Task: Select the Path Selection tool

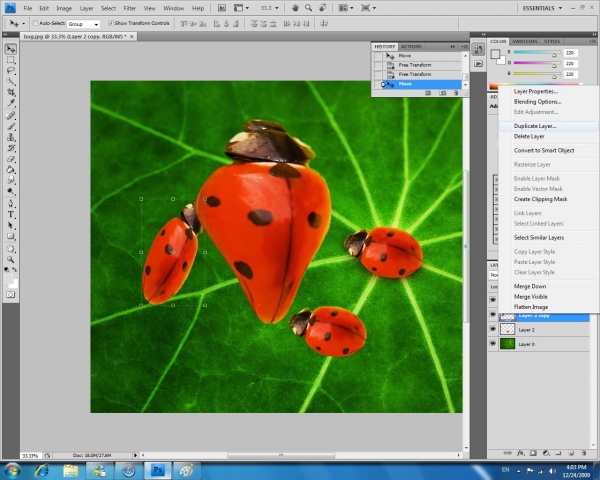Action: [11, 225]
